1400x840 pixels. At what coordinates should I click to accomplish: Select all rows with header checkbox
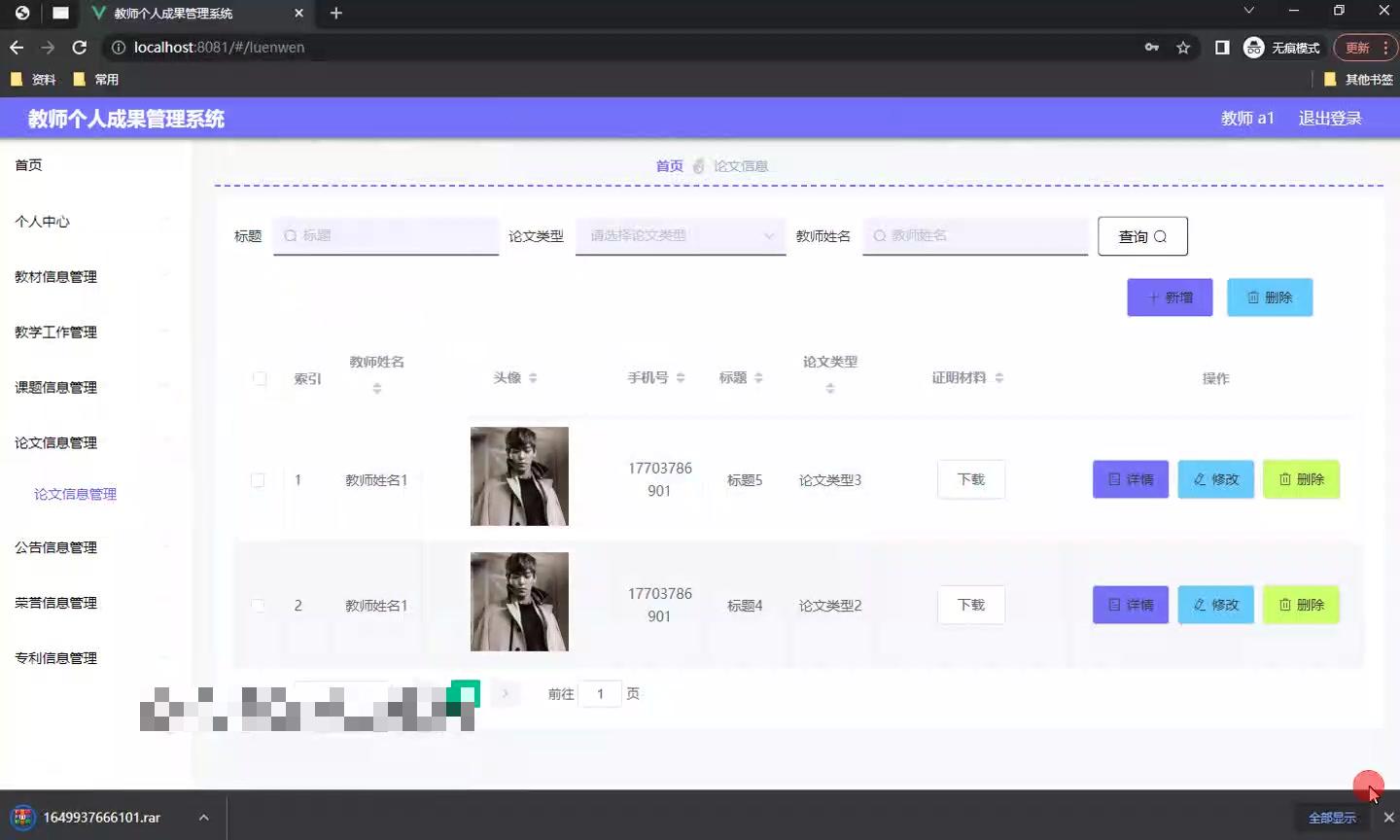click(x=260, y=378)
